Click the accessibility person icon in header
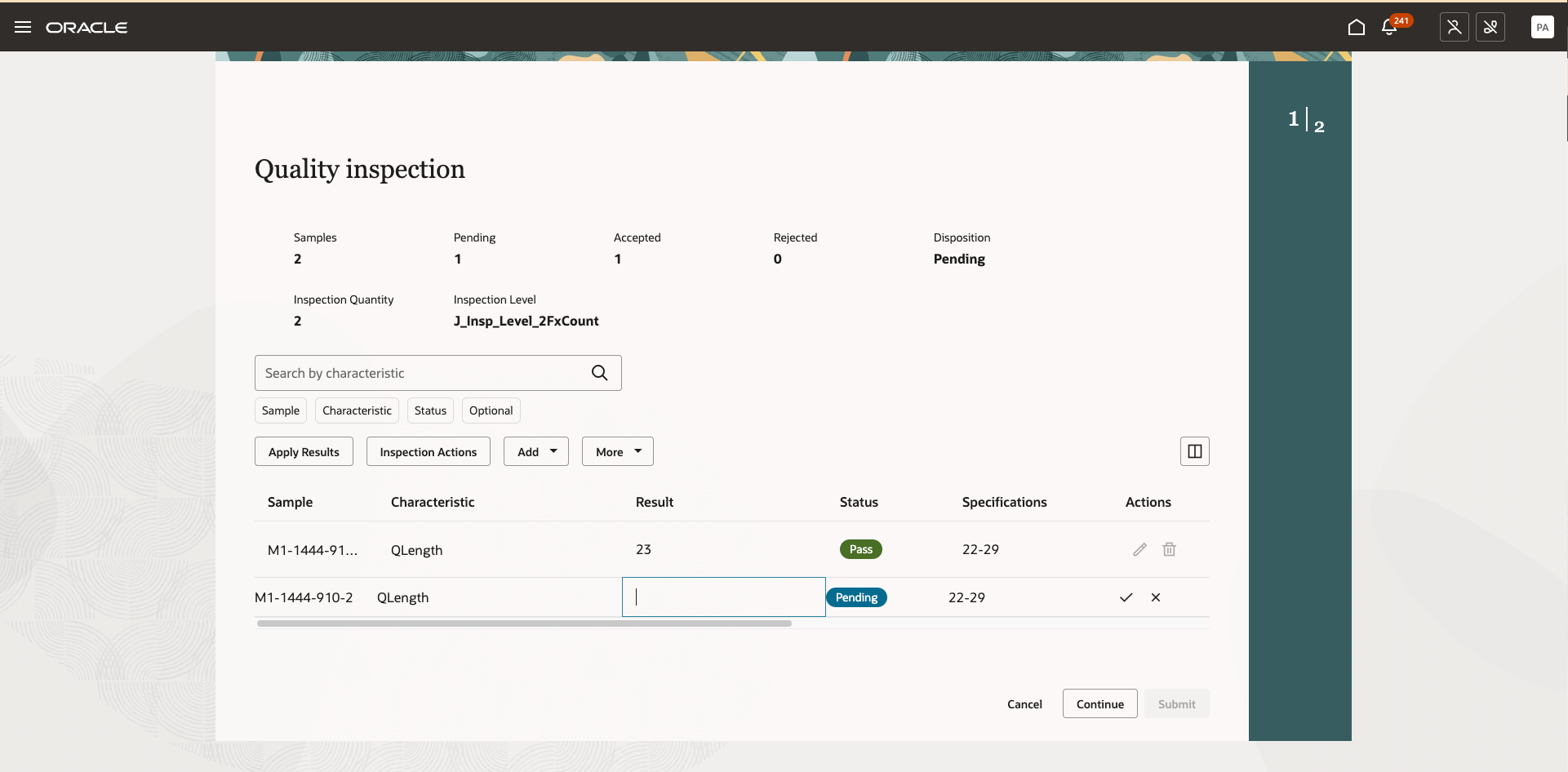This screenshot has width=1568, height=772. click(1455, 27)
